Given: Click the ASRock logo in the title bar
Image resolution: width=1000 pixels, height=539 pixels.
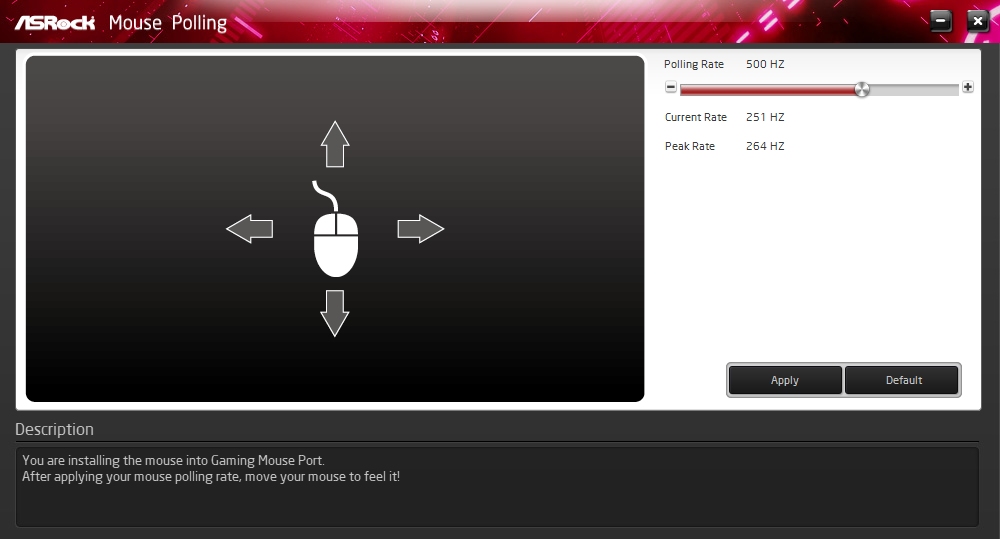Looking at the screenshot, I should pyautogui.click(x=55, y=23).
